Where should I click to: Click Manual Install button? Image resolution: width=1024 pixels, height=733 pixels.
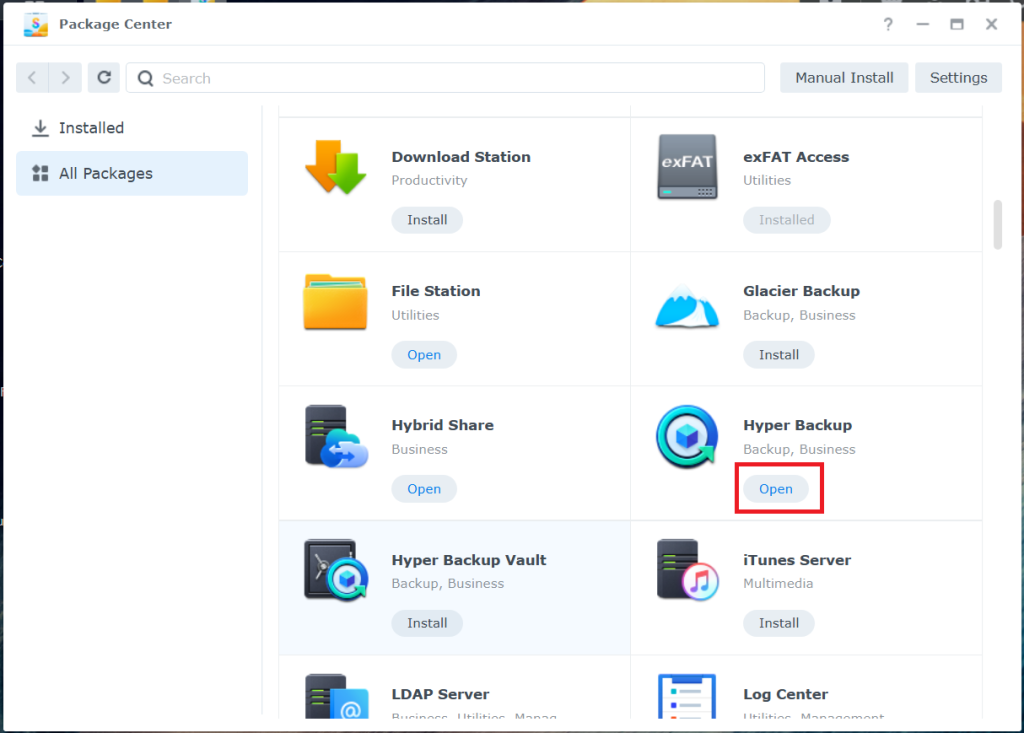point(844,78)
